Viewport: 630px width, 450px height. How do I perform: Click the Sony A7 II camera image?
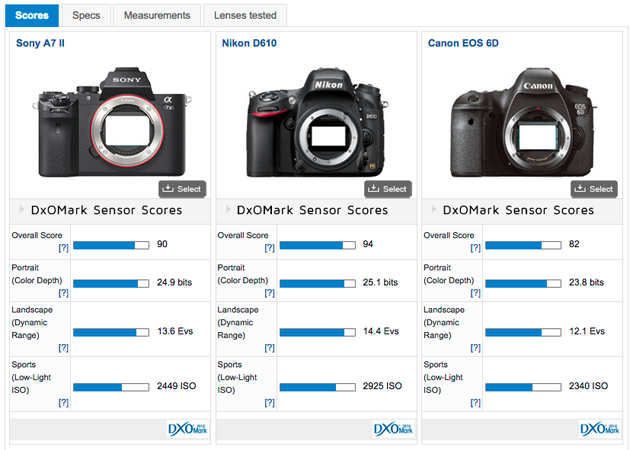(112, 122)
